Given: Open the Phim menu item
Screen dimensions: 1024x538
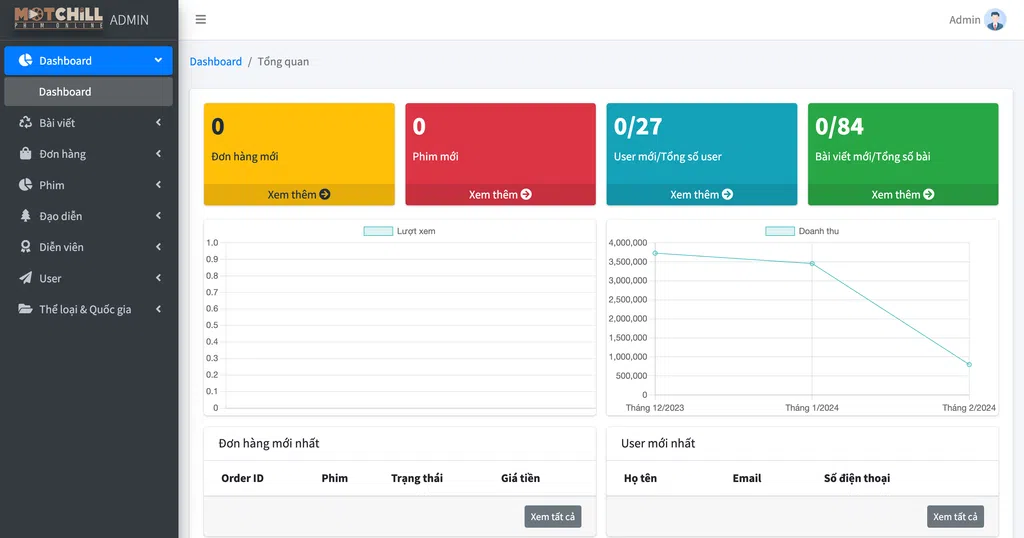Looking at the screenshot, I should 88,185.
